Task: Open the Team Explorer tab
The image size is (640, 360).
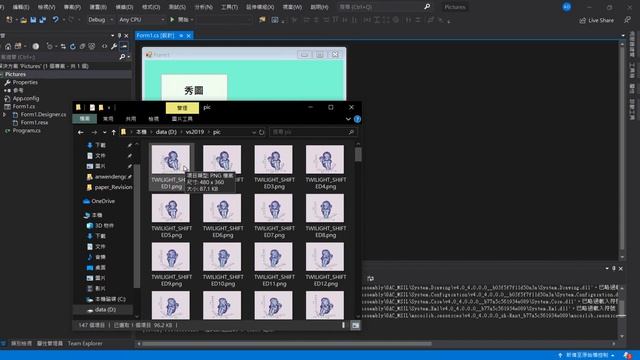Action: (x=85, y=343)
